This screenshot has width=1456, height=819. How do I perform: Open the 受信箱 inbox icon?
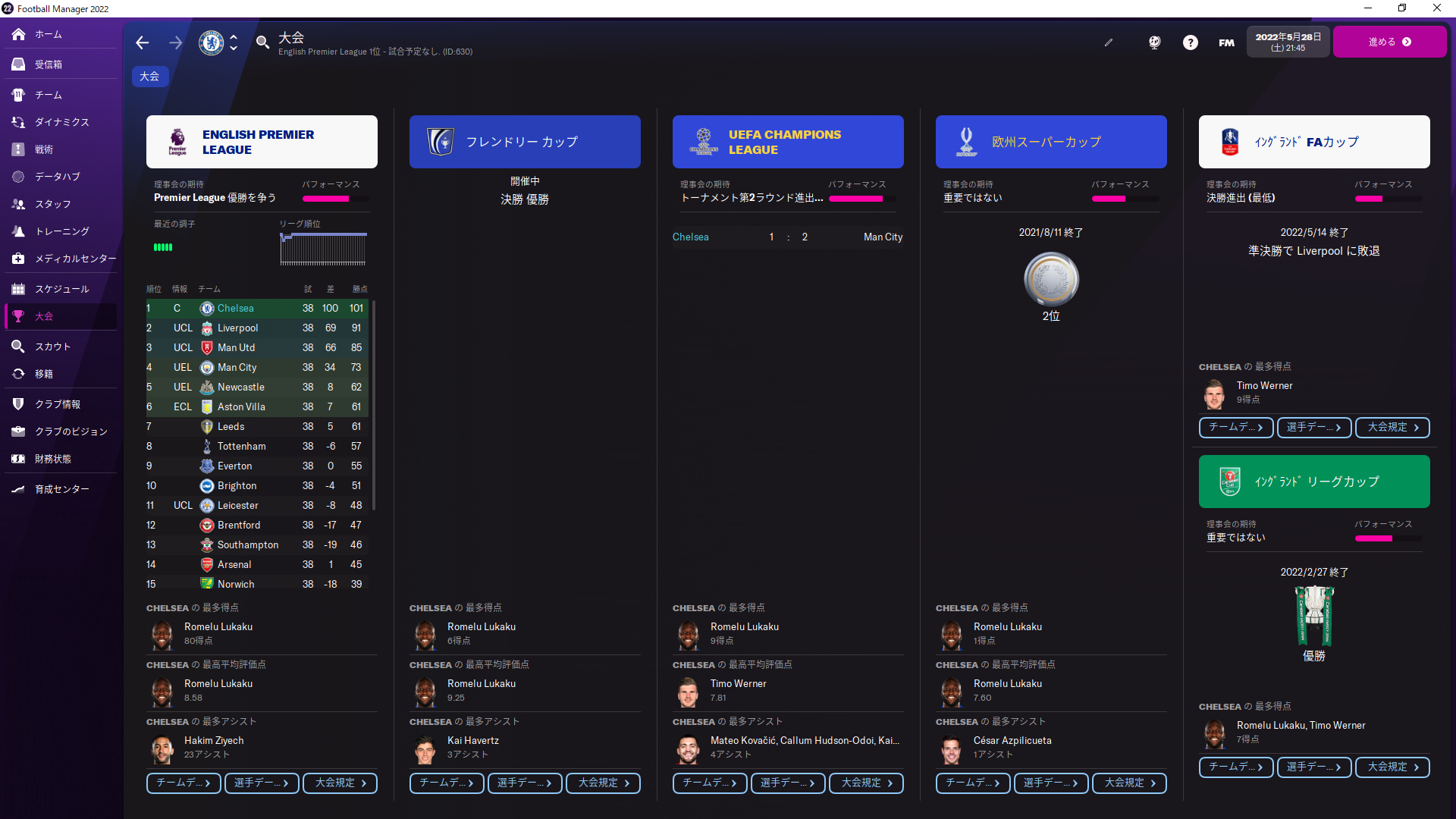coord(18,64)
